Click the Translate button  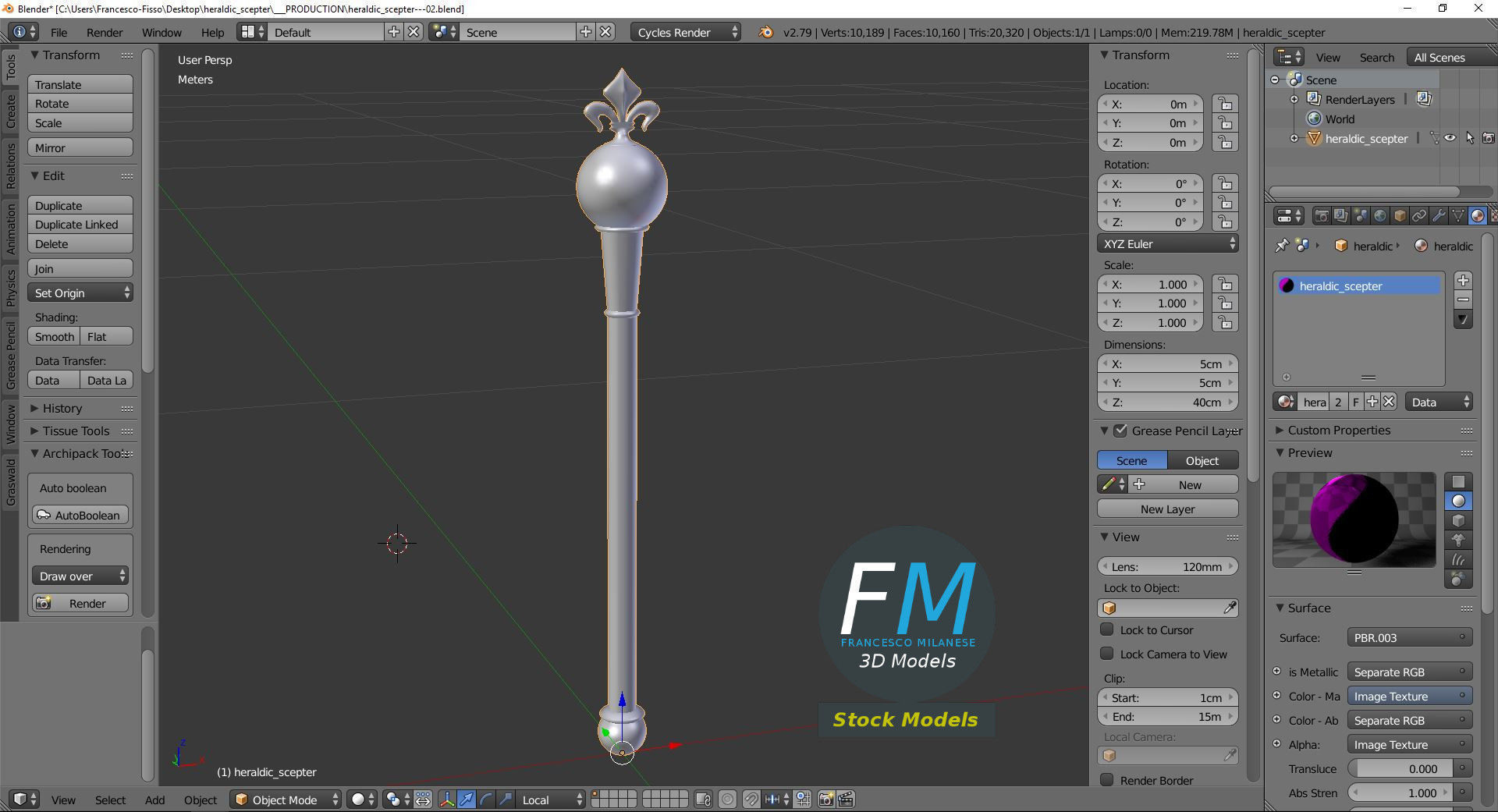80,84
